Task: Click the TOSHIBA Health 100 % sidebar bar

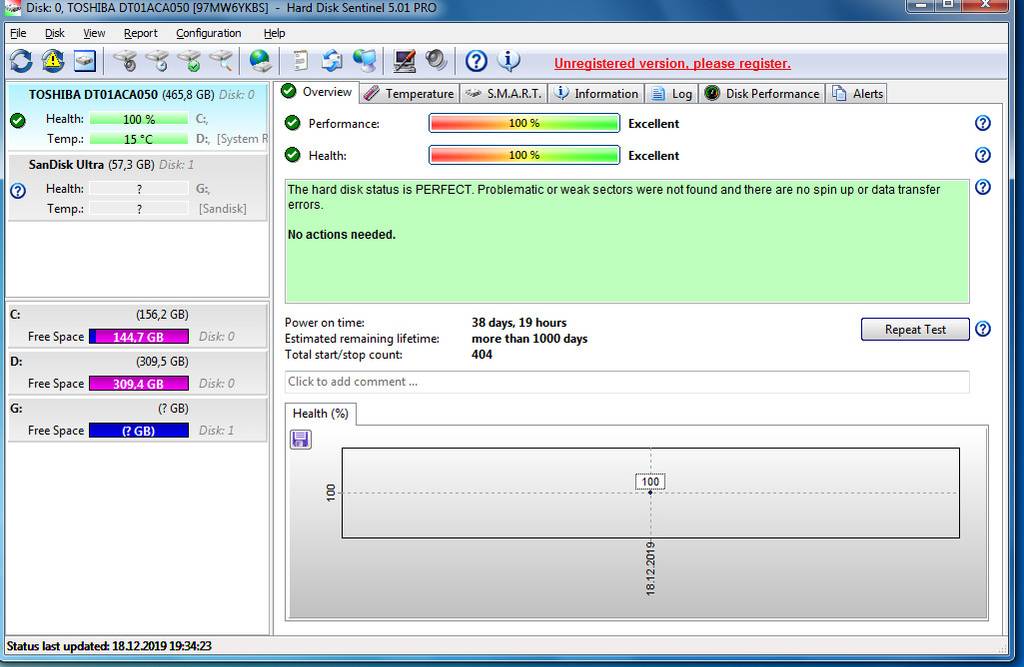Action: click(x=138, y=120)
